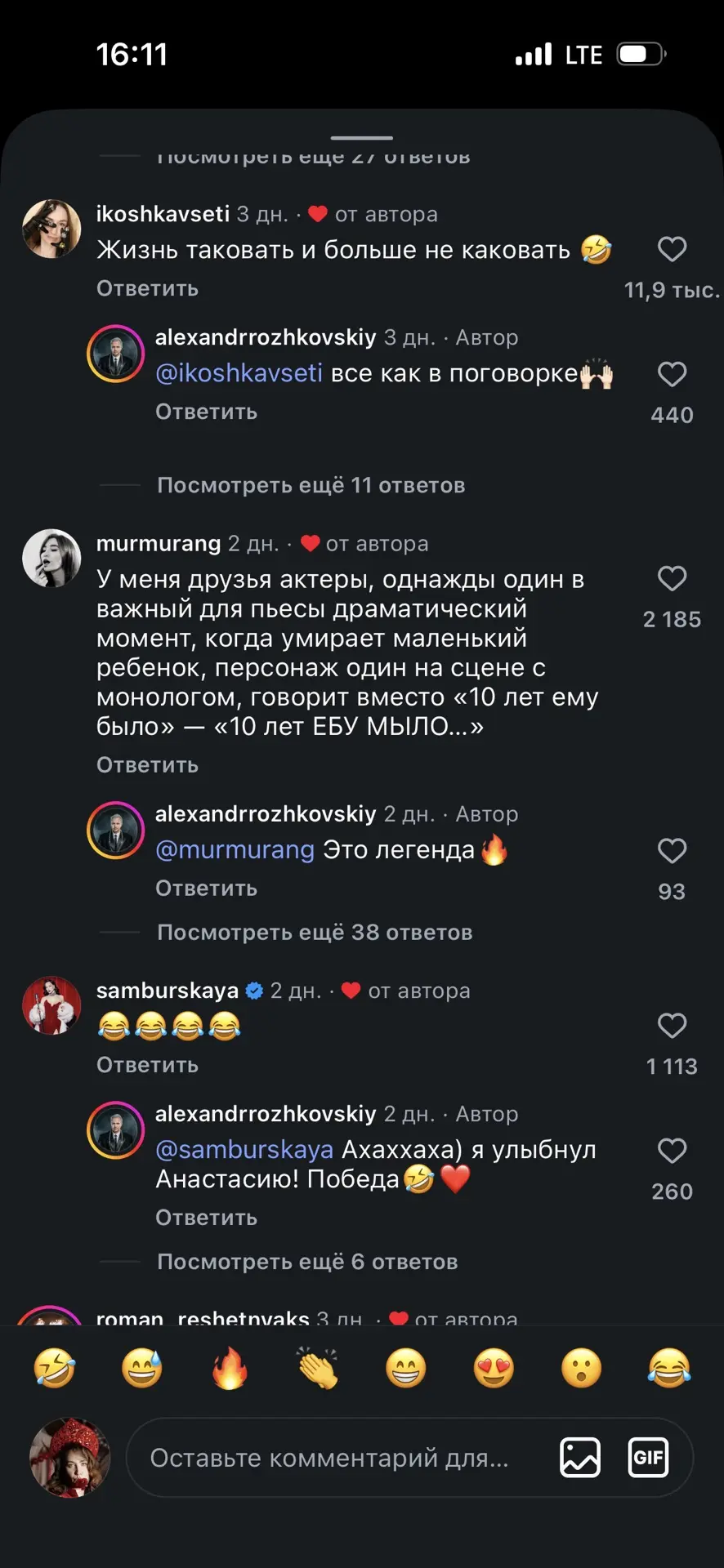This screenshot has width=724, height=1568.
Task: Tap the heart-eyes emoji quick reaction
Action: point(494,1368)
